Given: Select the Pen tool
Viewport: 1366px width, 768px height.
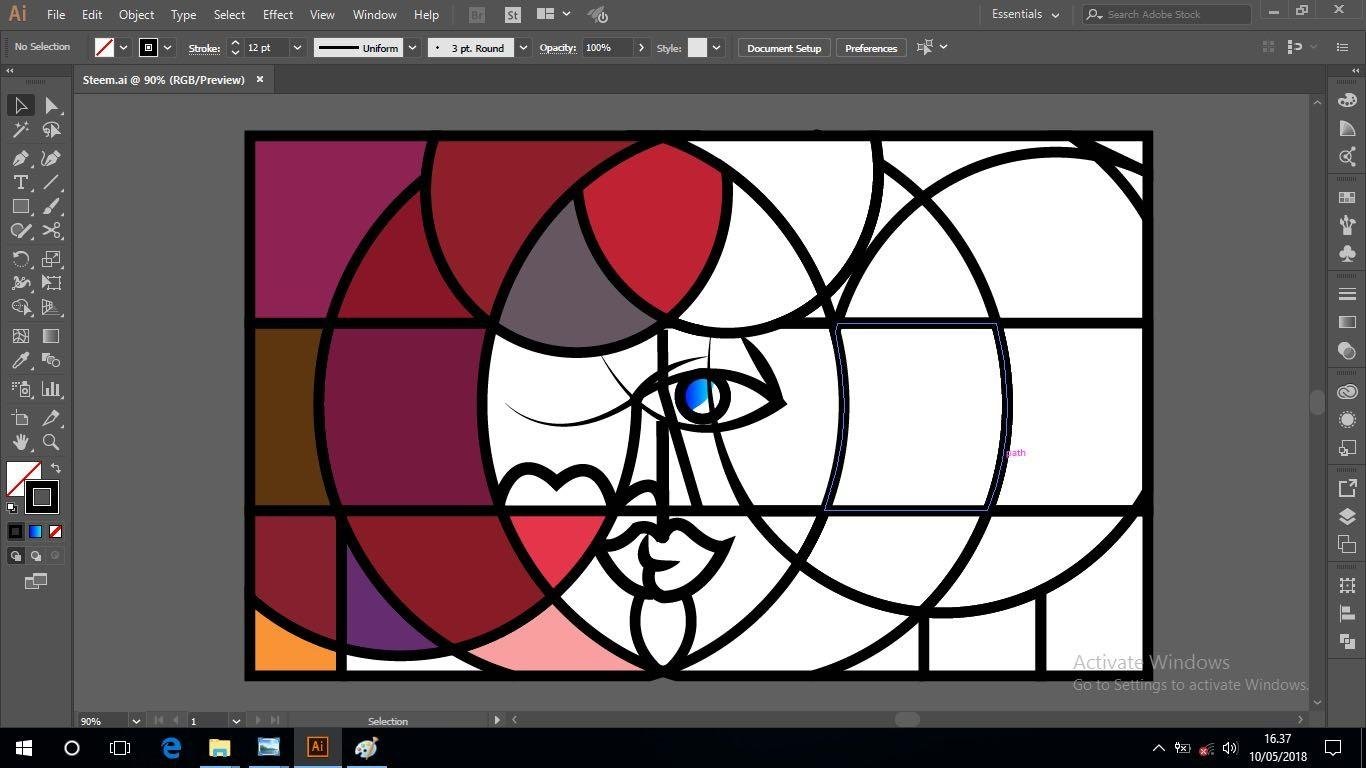Looking at the screenshot, I should 20,158.
